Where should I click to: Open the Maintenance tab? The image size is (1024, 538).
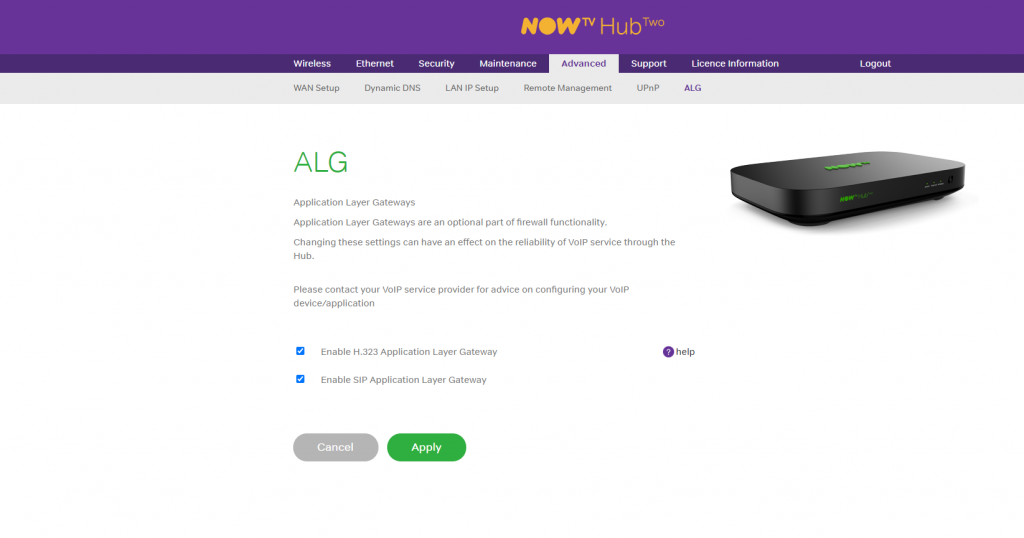coord(507,63)
